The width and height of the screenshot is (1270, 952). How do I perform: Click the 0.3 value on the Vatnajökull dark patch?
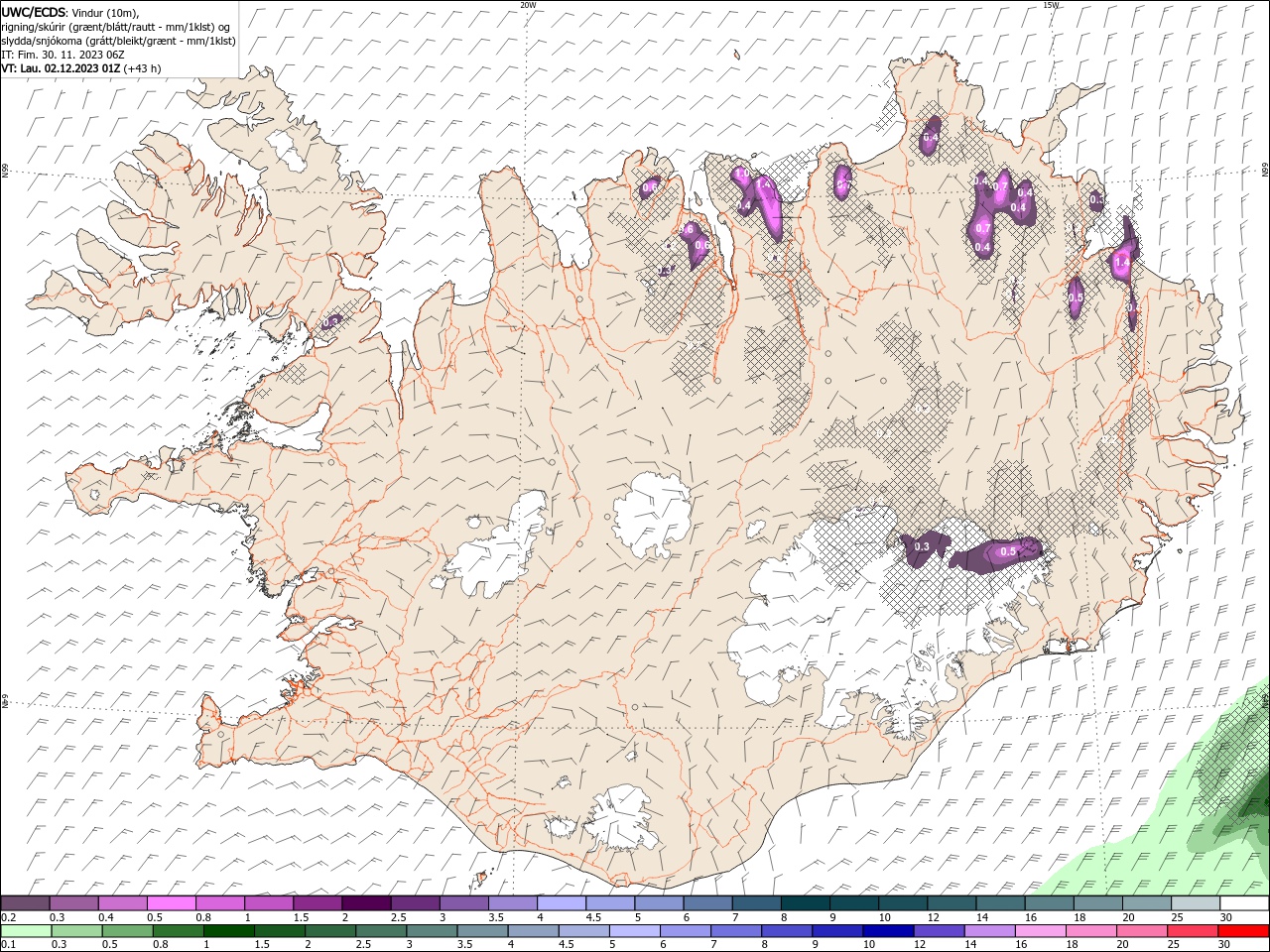(x=922, y=546)
